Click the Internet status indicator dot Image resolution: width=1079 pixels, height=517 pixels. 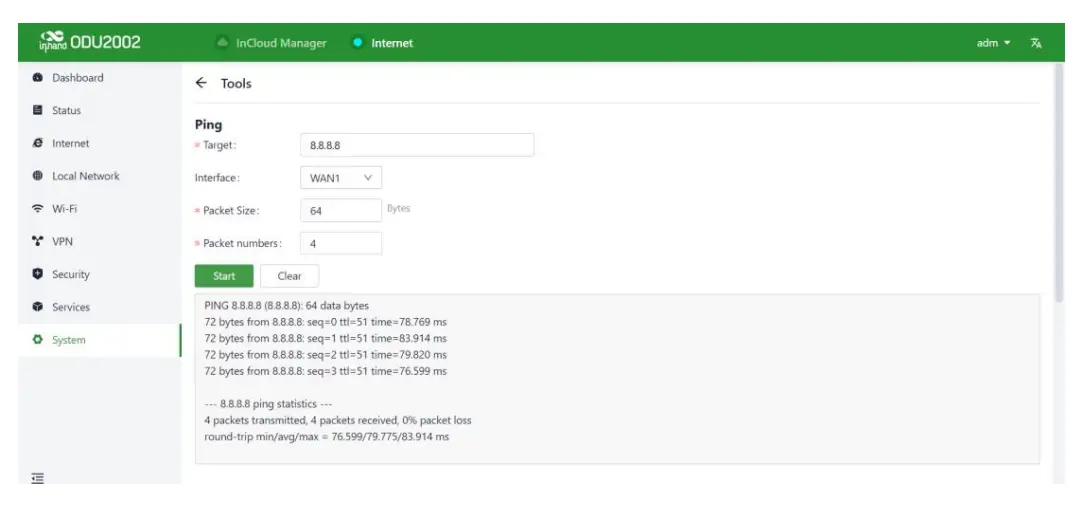click(357, 43)
